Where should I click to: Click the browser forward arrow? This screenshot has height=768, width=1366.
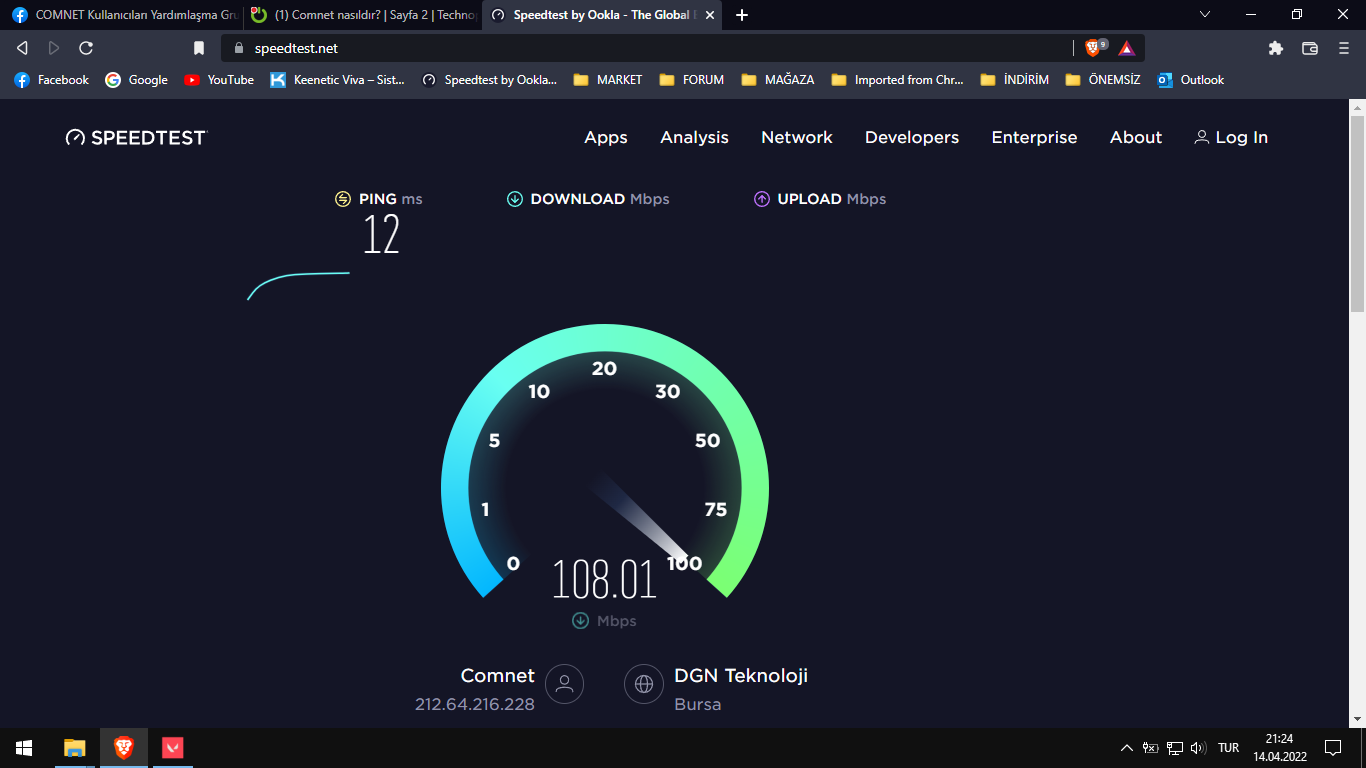(54, 48)
